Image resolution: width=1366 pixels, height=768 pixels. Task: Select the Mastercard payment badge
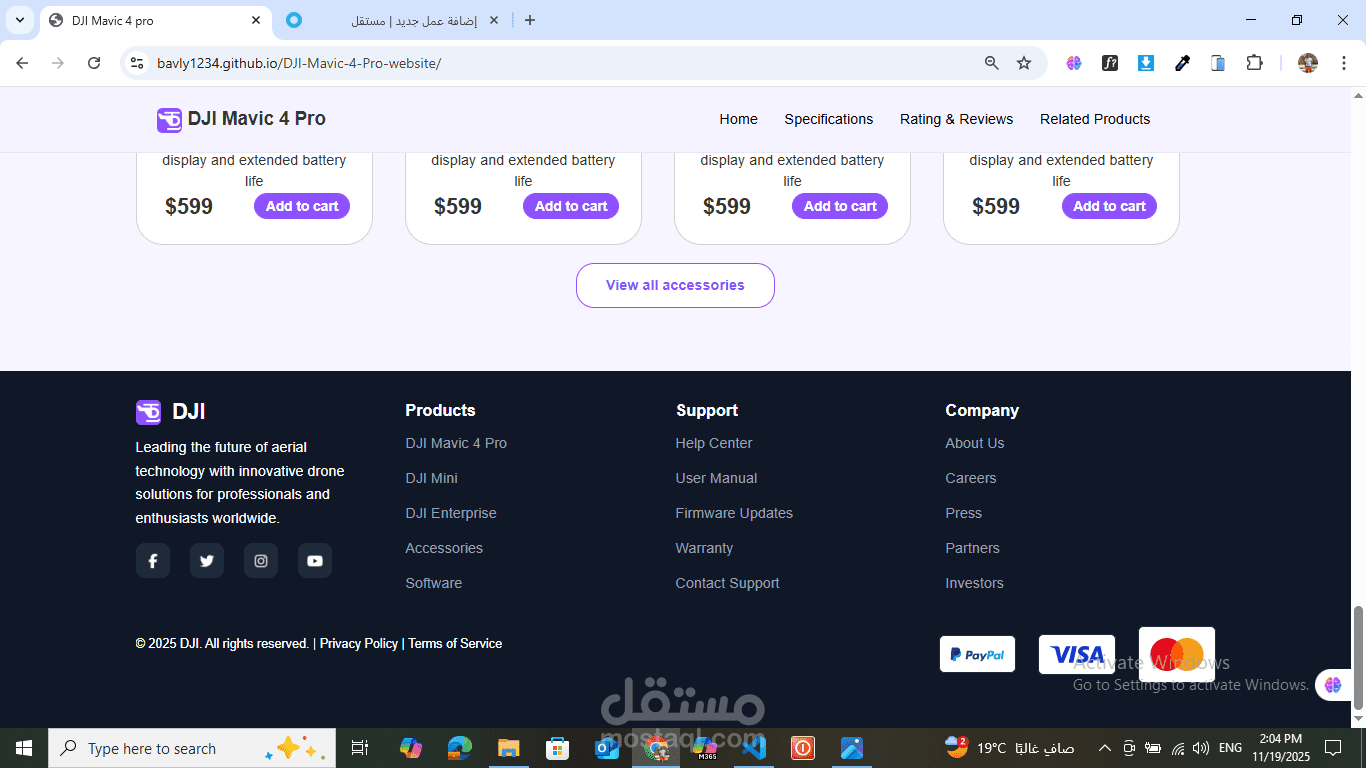point(1177,654)
